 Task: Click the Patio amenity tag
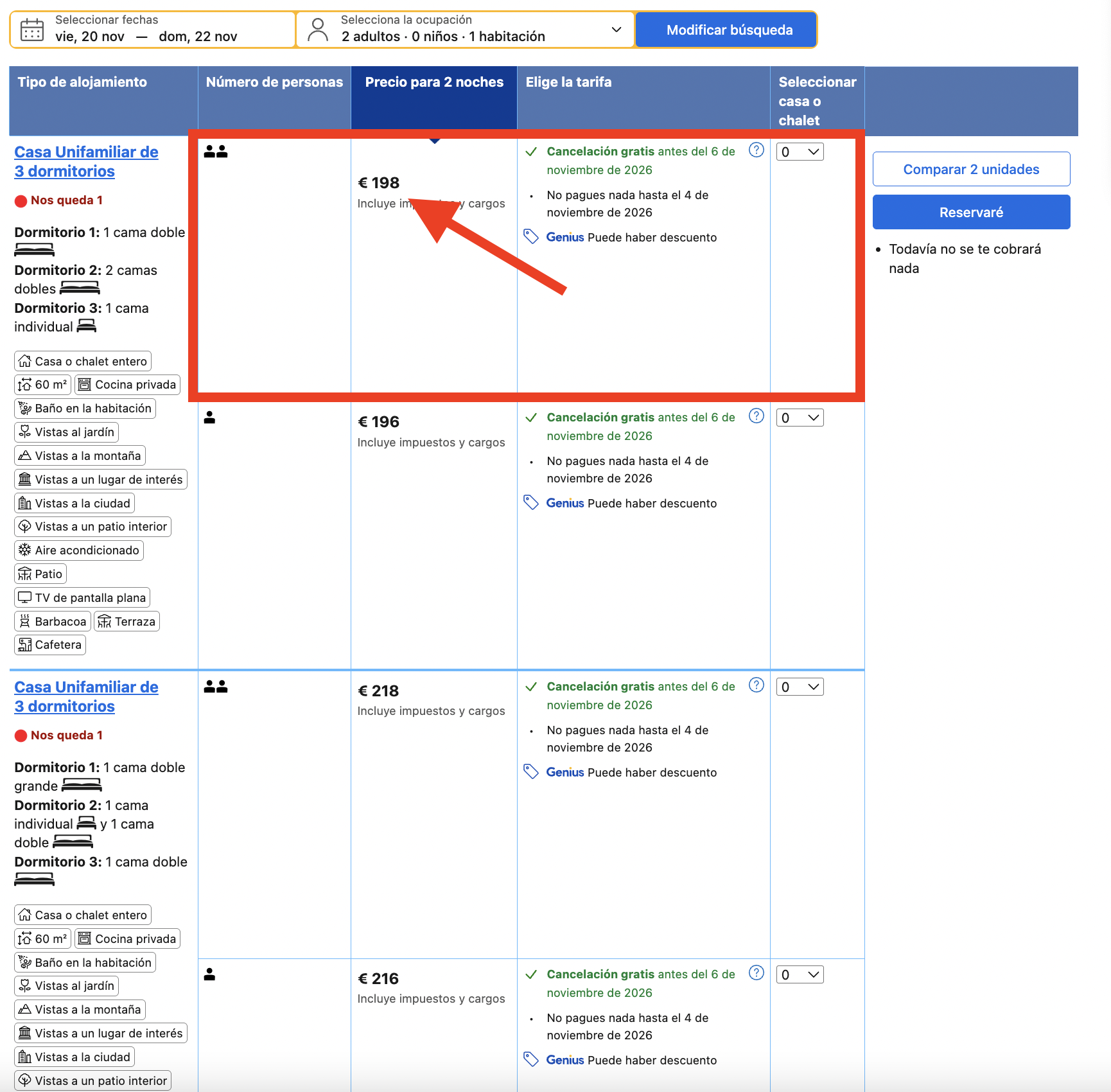point(40,574)
